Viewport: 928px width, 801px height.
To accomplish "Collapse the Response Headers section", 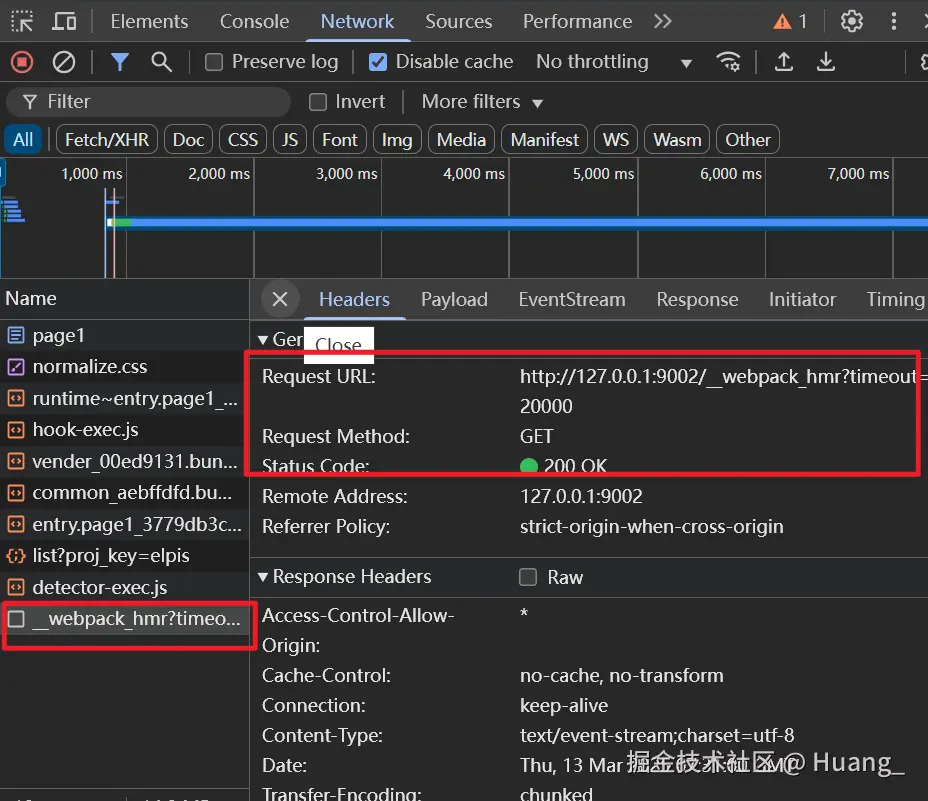I will tap(263, 577).
